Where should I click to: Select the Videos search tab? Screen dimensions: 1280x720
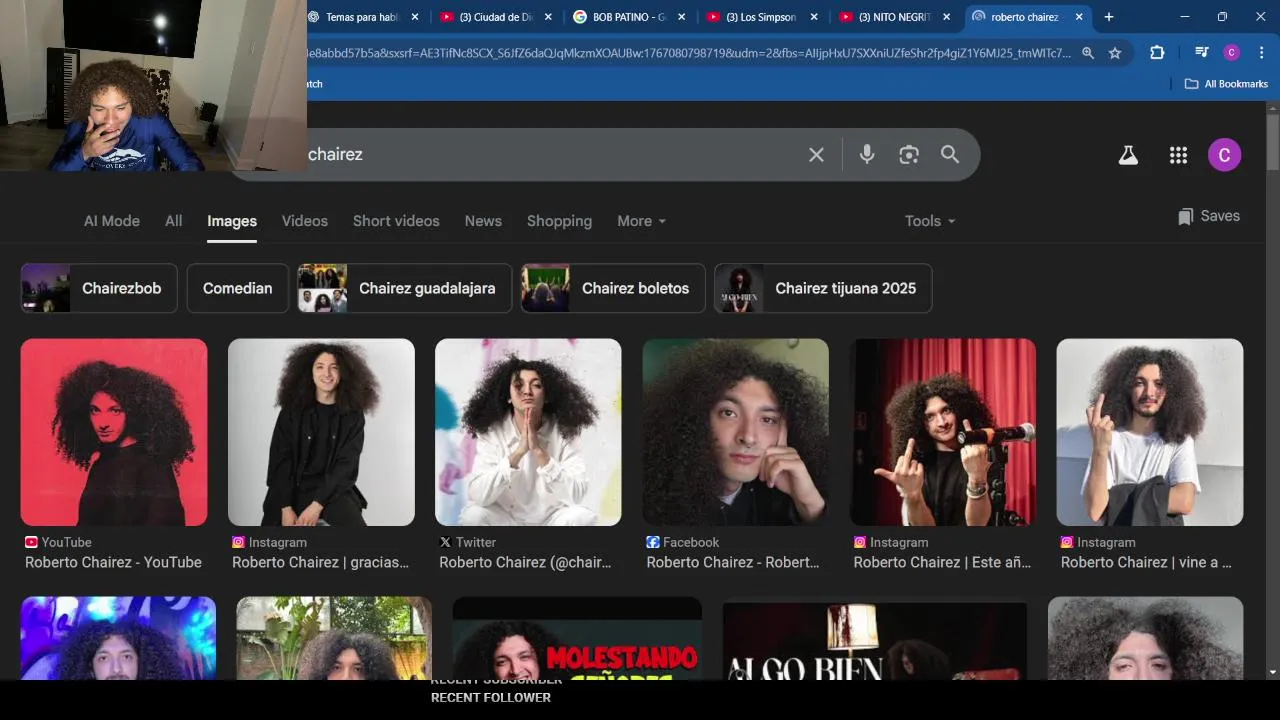tap(305, 221)
